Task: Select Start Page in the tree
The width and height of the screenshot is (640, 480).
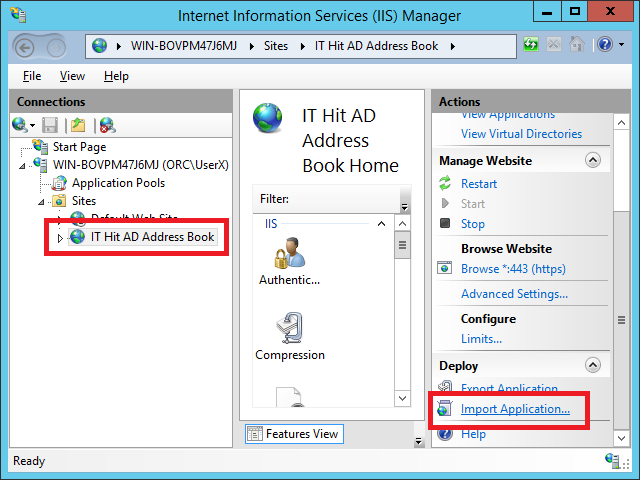Action: coord(79,147)
